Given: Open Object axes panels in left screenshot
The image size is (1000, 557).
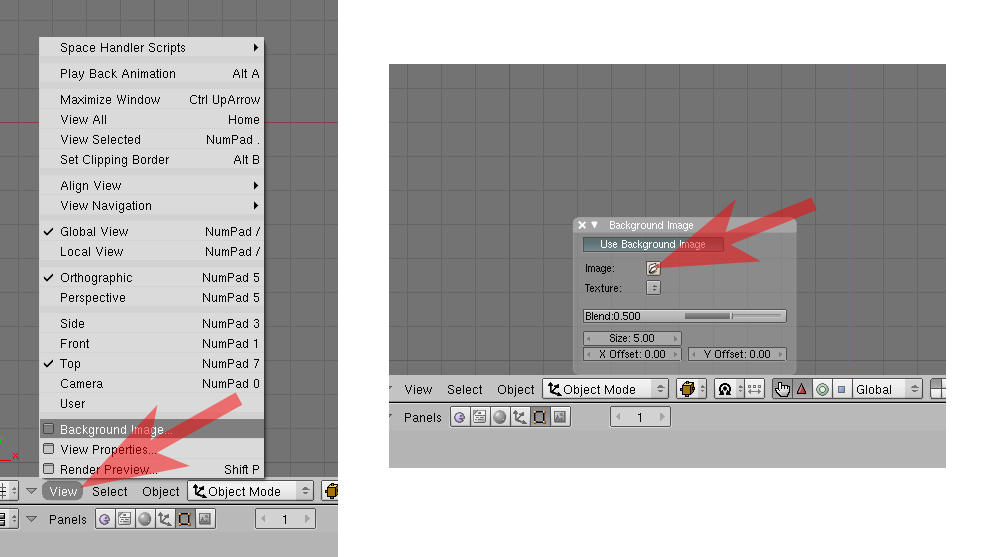Looking at the screenshot, I should [165, 519].
